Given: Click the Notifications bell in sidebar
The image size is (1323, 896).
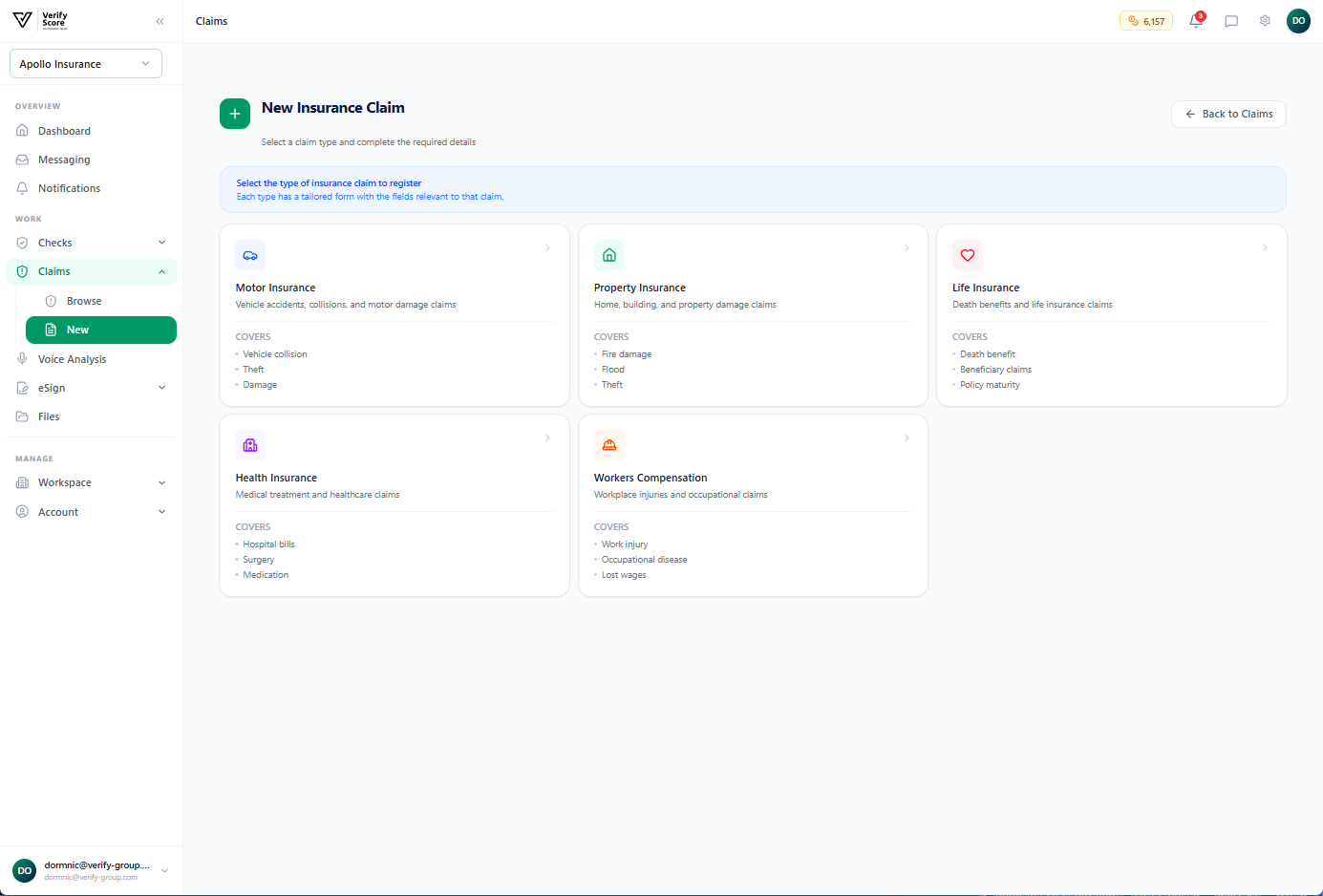Looking at the screenshot, I should click(x=22, y=188).
